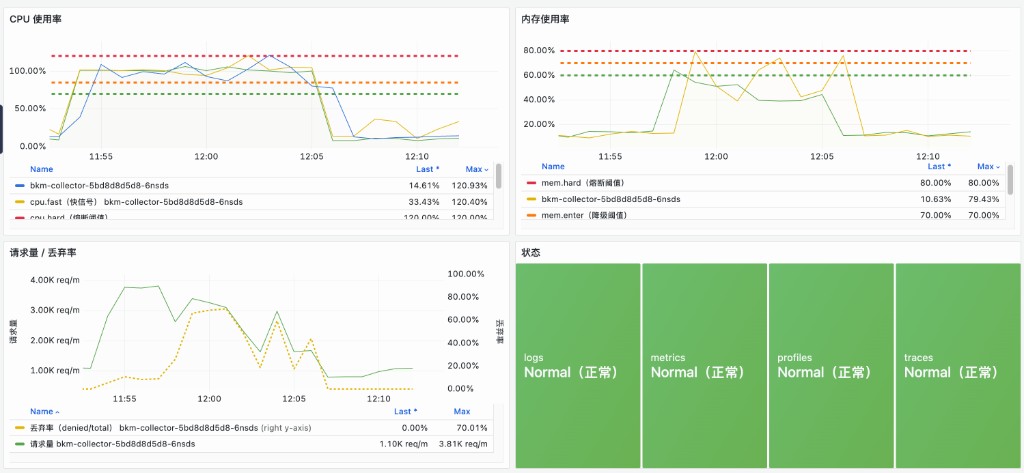Viewport: 1024px width, 473px height.
Task: Click the CPU 使用率 legend scrollbar
Action: tap(499, 176)
